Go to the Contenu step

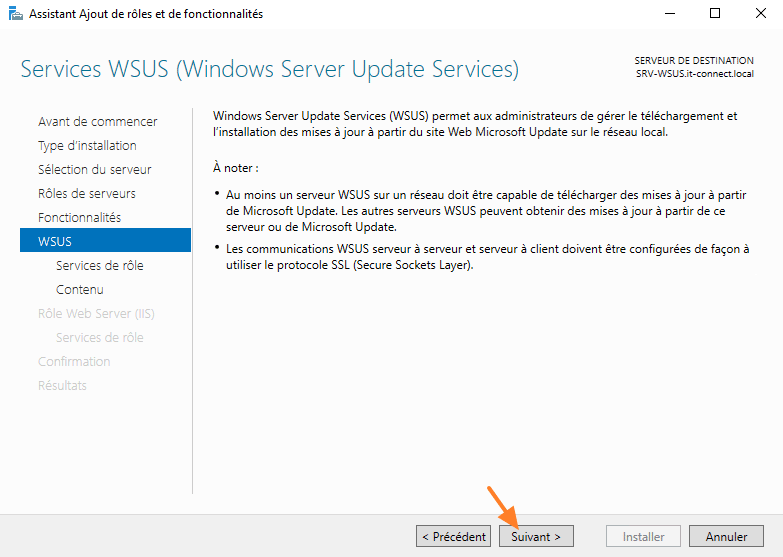(x=79, y=289)
